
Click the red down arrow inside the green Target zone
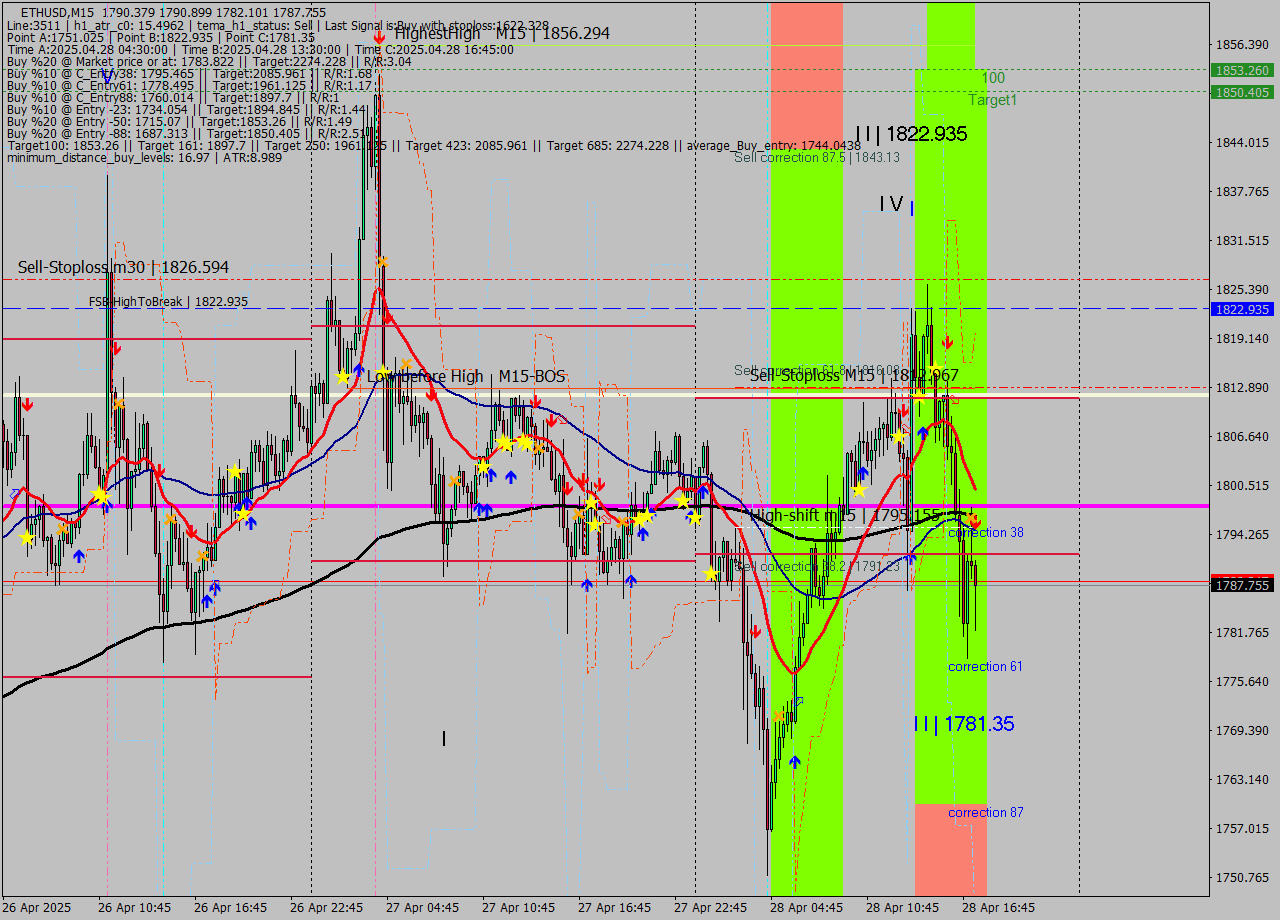coord(948,341)
